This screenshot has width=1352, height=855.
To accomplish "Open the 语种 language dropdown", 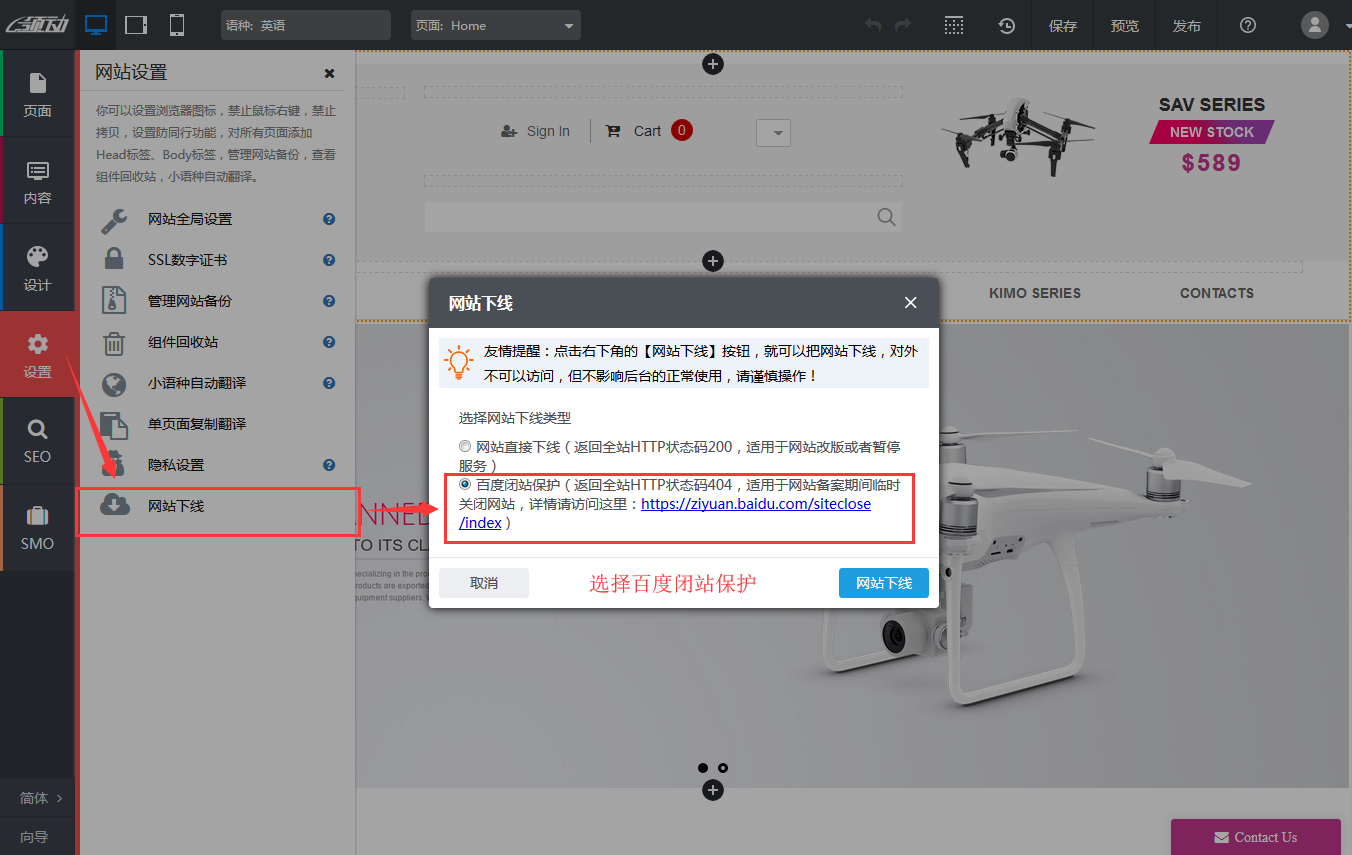I will point(305,24).
